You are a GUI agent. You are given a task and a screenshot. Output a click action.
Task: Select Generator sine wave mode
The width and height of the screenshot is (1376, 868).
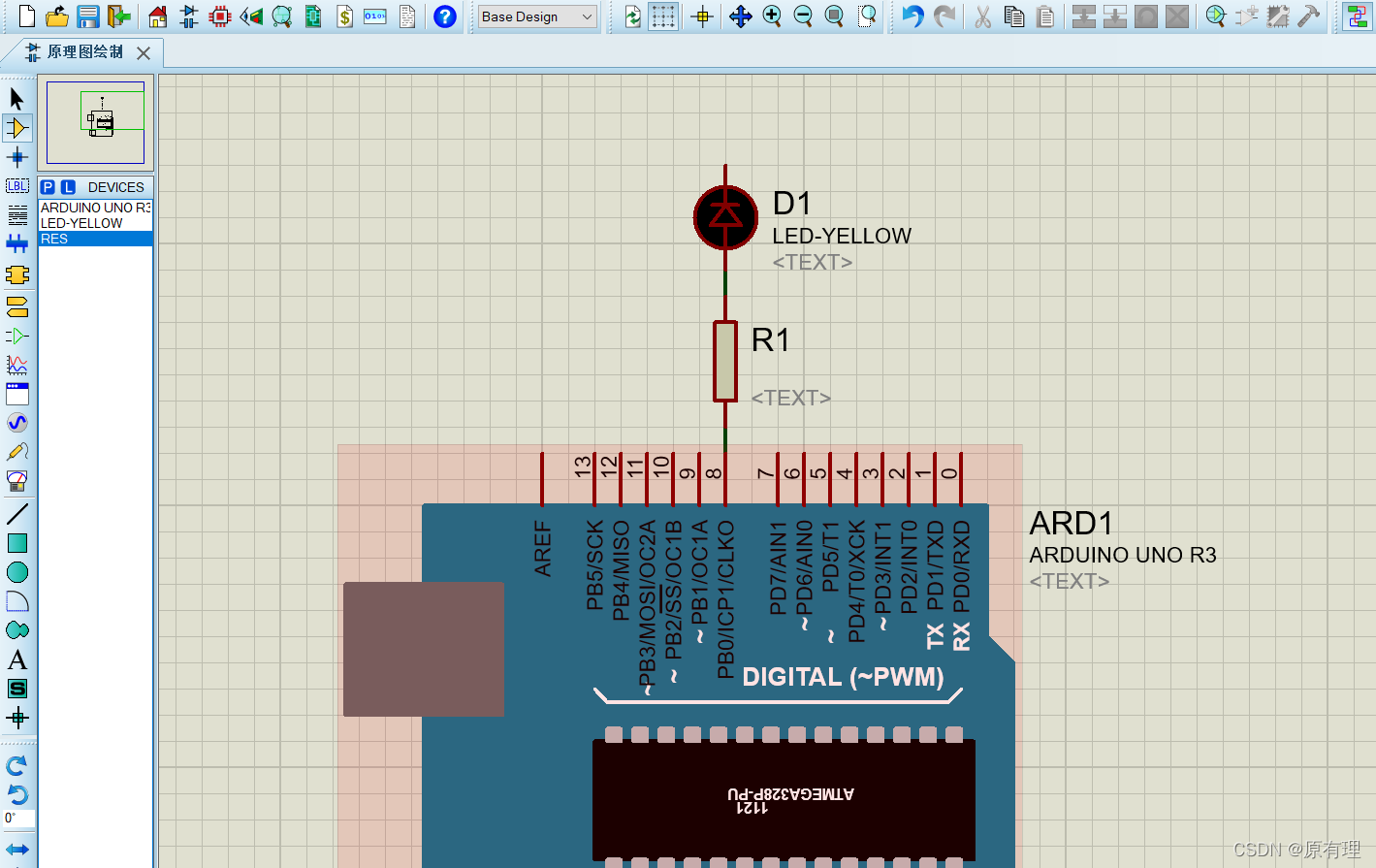[x=17, y=423]
